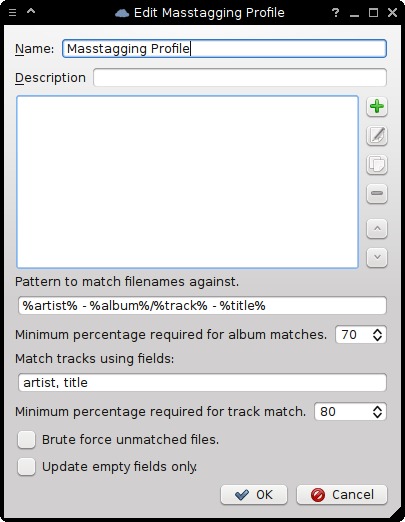This screenshot has height=522, width=405.
Task: Decrease the album match percentage spinner
Action: coord(377,338)
